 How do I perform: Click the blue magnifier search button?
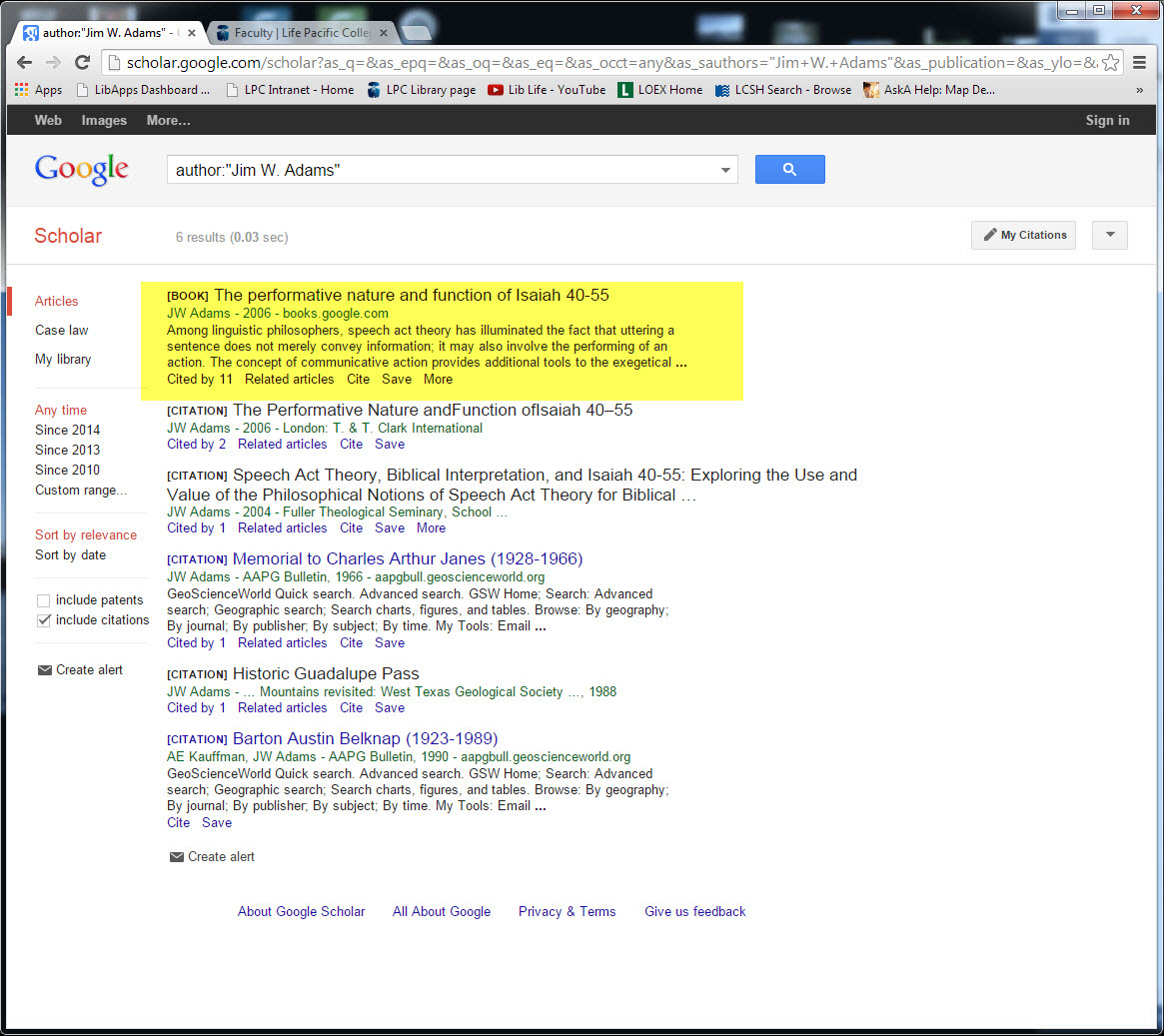pos(790,169)
